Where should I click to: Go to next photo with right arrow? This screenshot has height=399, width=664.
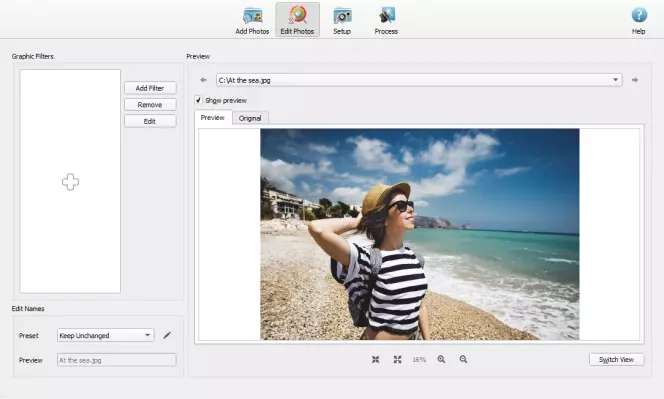[x=635, y=80]
